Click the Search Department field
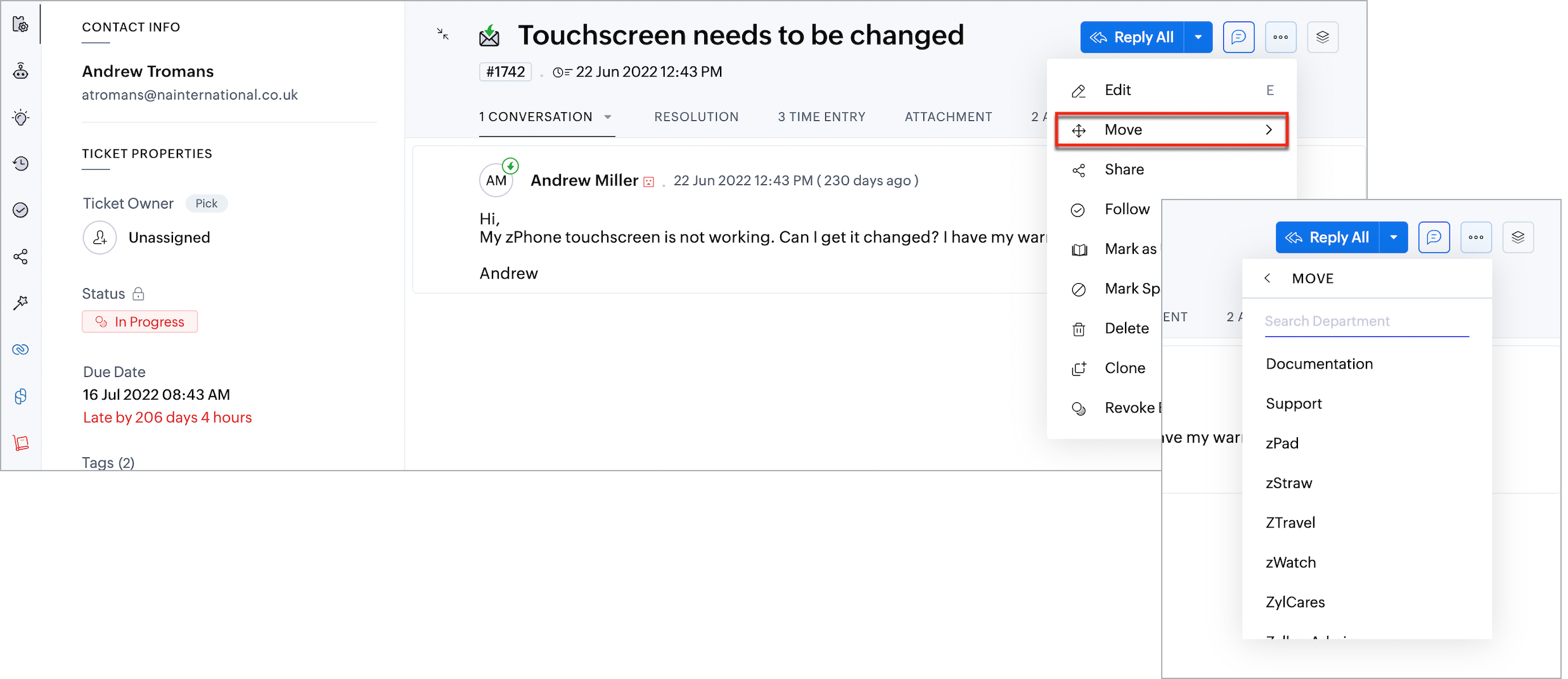The width and height of the screenshot is (1568, 679). tap(1366, 321)
